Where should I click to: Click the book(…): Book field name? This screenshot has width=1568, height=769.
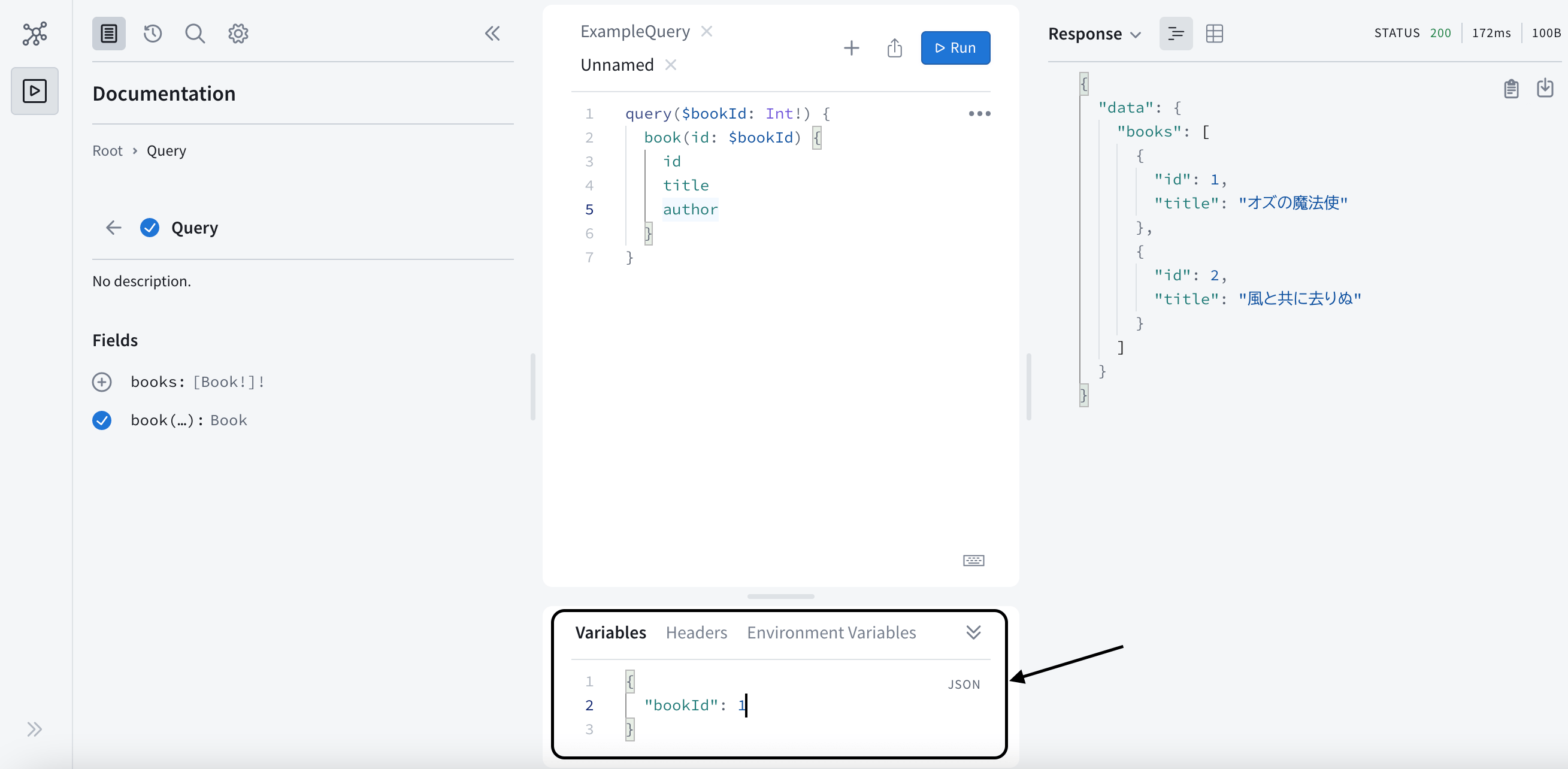[x=189, y=420]
